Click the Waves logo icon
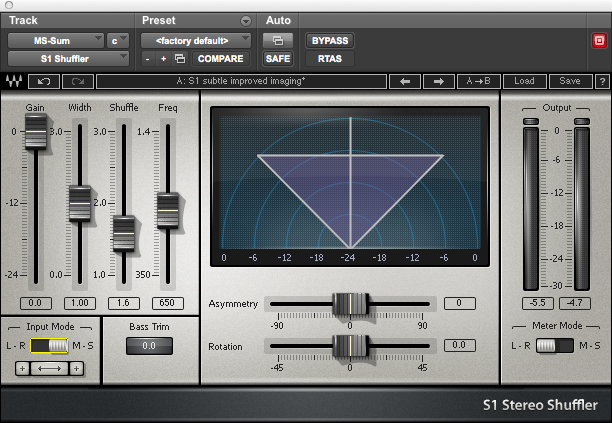 coord(14,81)
